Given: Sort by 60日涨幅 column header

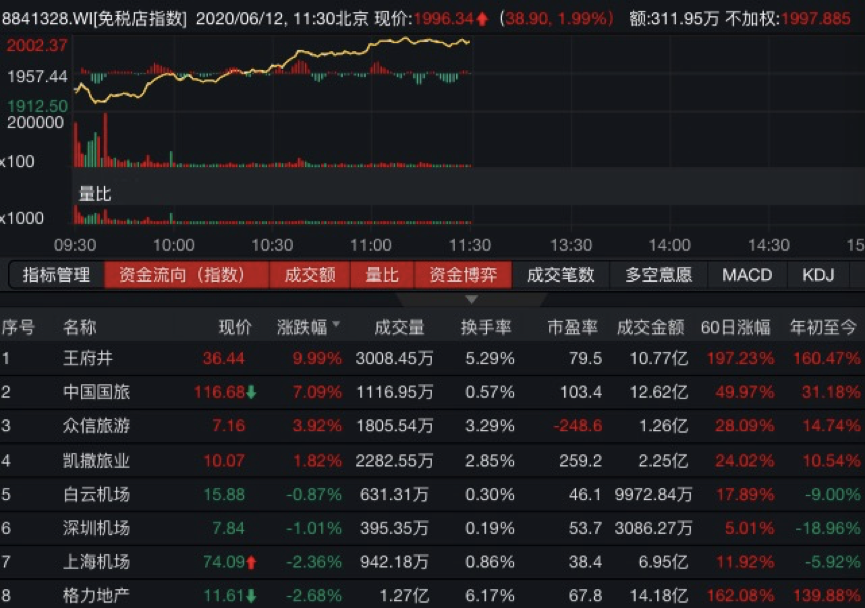Looking at the screenshot, I should coord(735,327).
